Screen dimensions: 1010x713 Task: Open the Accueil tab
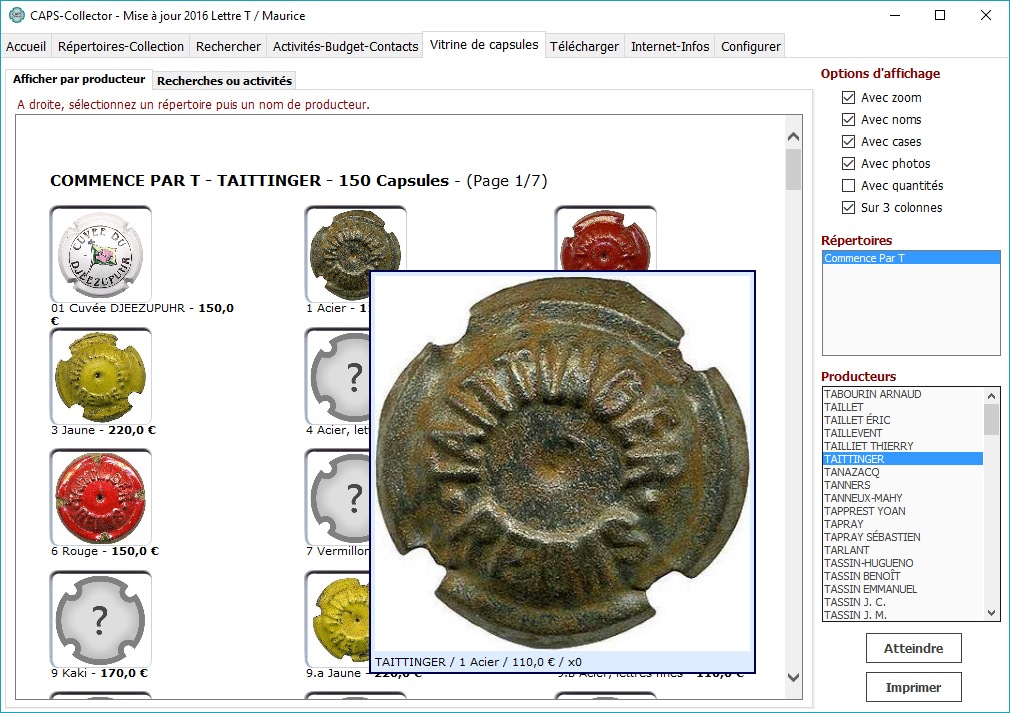26,46
